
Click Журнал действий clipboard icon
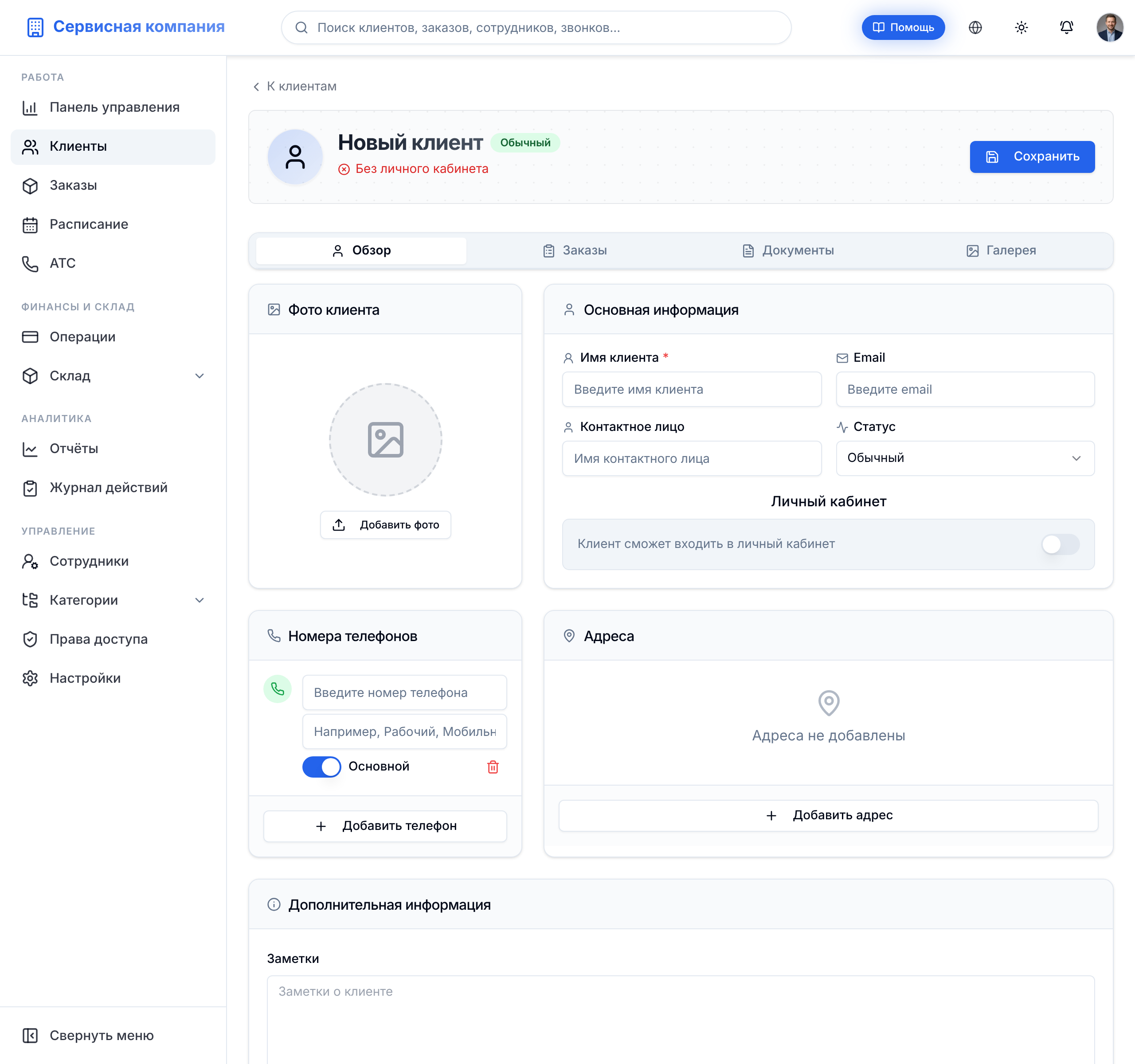(x=30, y=488)
